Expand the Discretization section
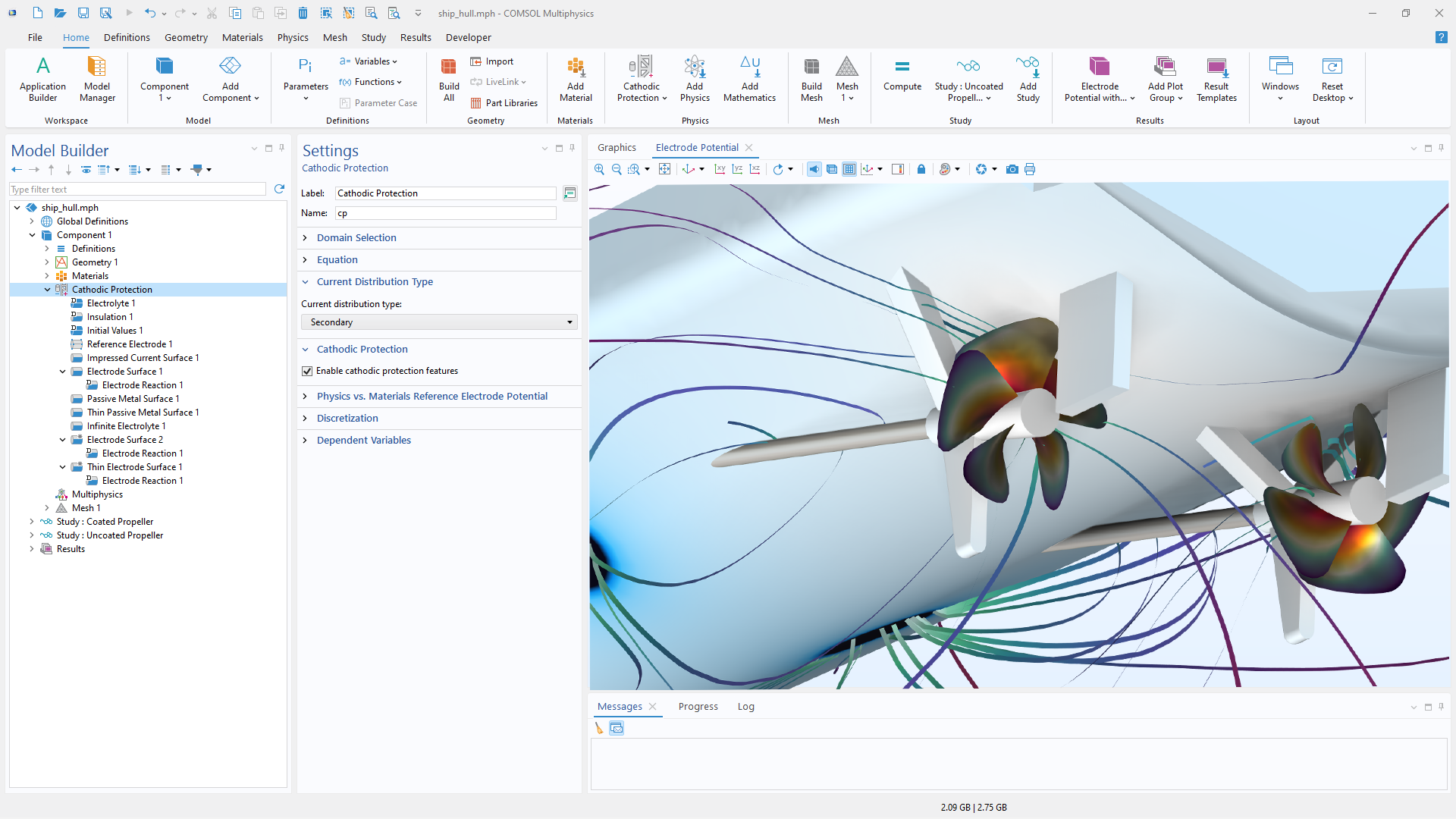 click(x=347, y=418)
